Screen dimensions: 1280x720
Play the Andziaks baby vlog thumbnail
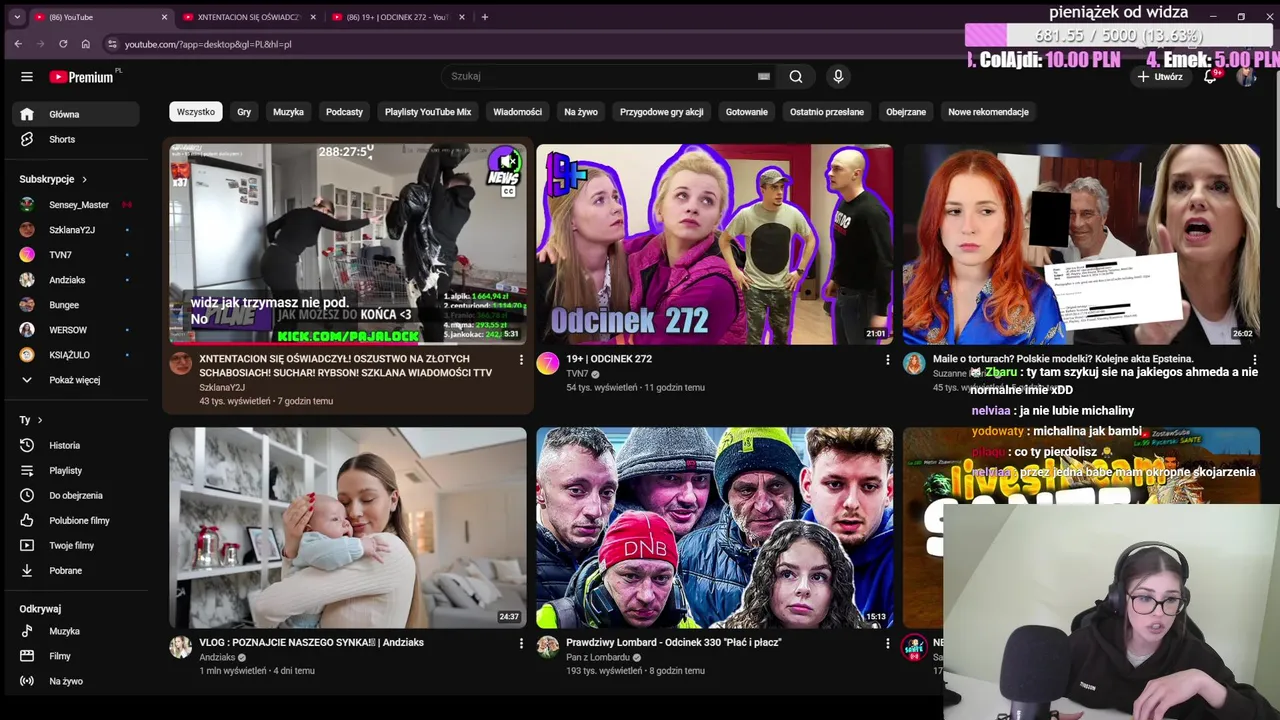[x=347, y=528]
